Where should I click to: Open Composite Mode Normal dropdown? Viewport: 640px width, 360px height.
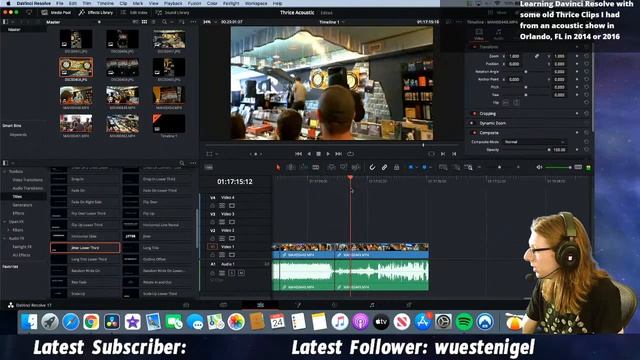534,142
